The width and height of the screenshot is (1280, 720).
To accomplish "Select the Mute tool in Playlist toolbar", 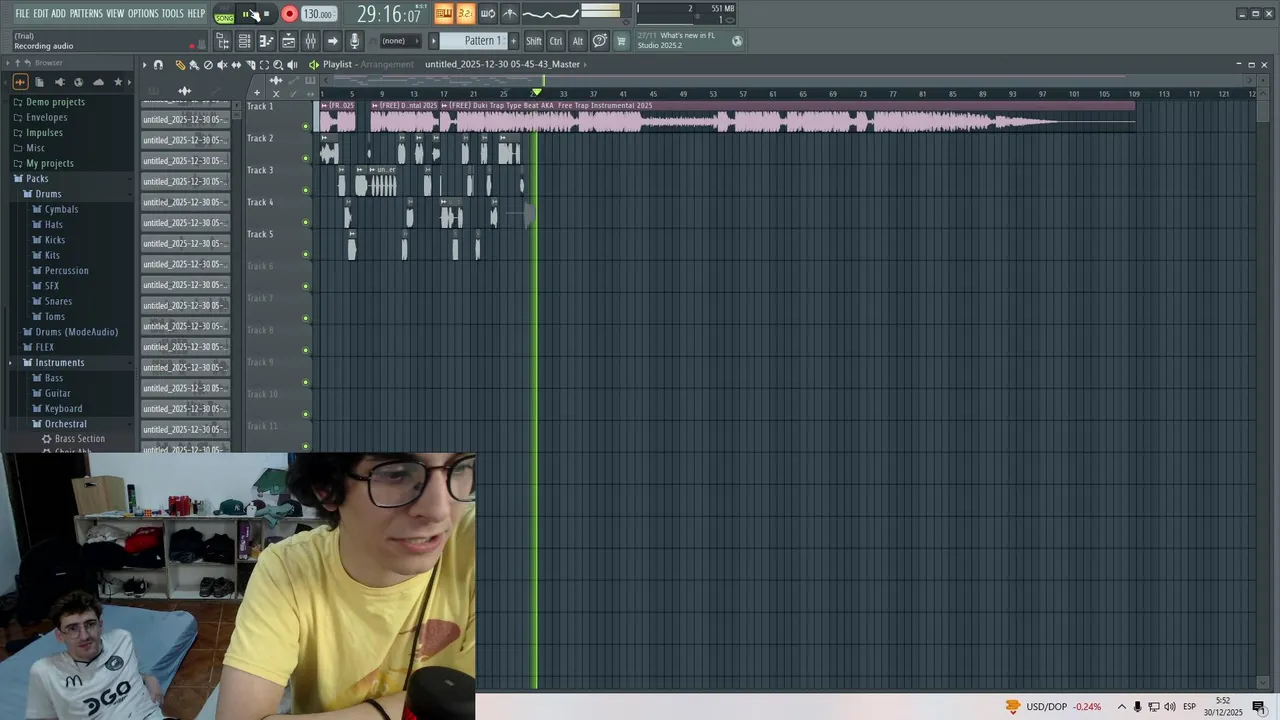I will 222,64.
